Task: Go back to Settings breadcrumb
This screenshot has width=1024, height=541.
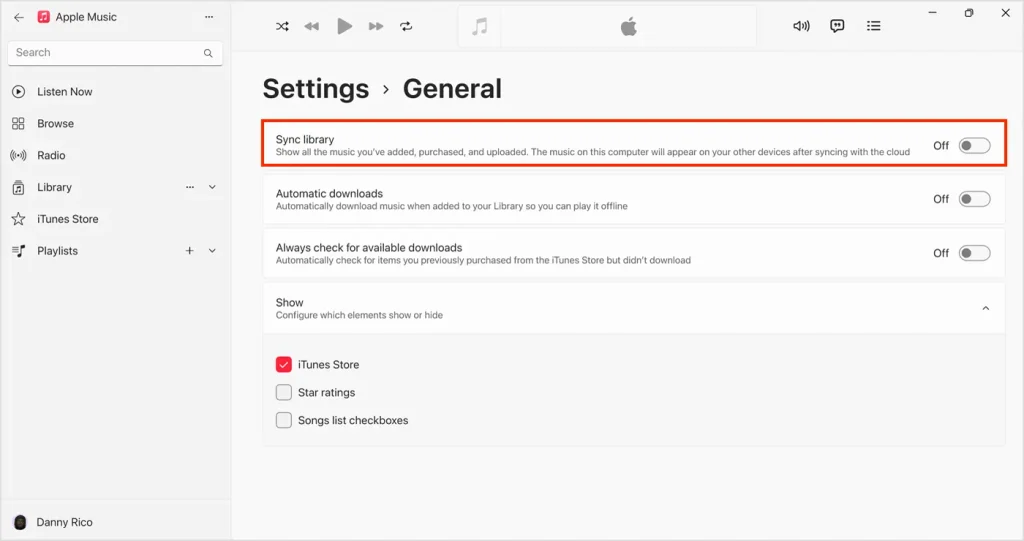Action: coord(316,89)
